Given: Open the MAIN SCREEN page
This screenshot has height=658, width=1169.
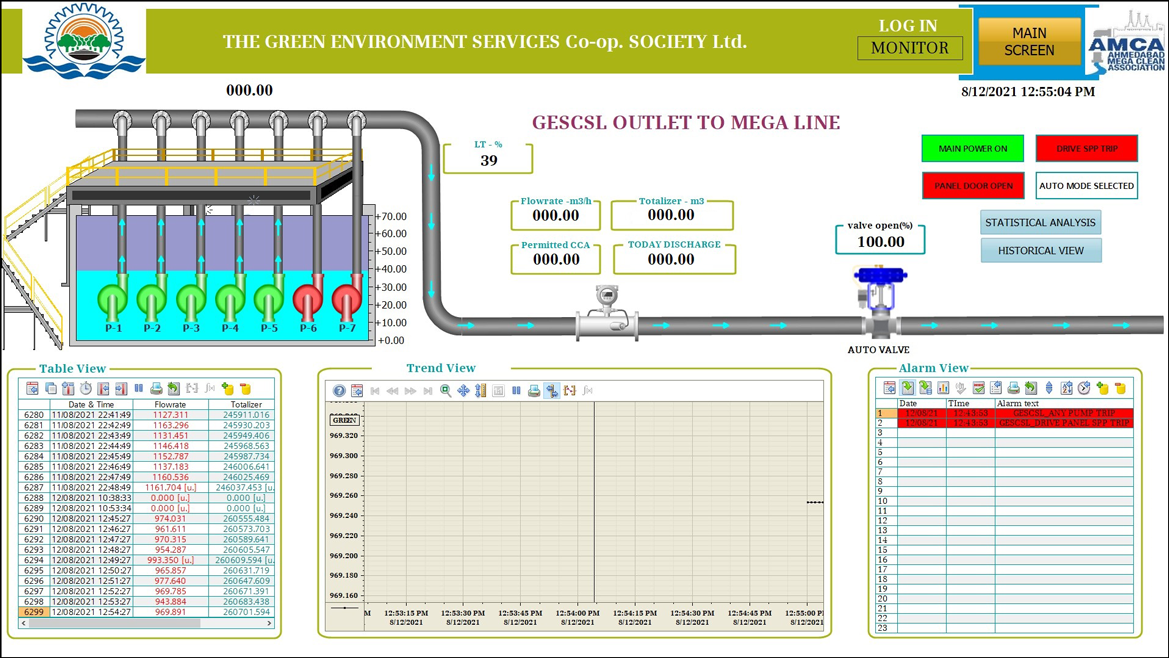Looking at the screenshot, I should [x=1029, y=42].
